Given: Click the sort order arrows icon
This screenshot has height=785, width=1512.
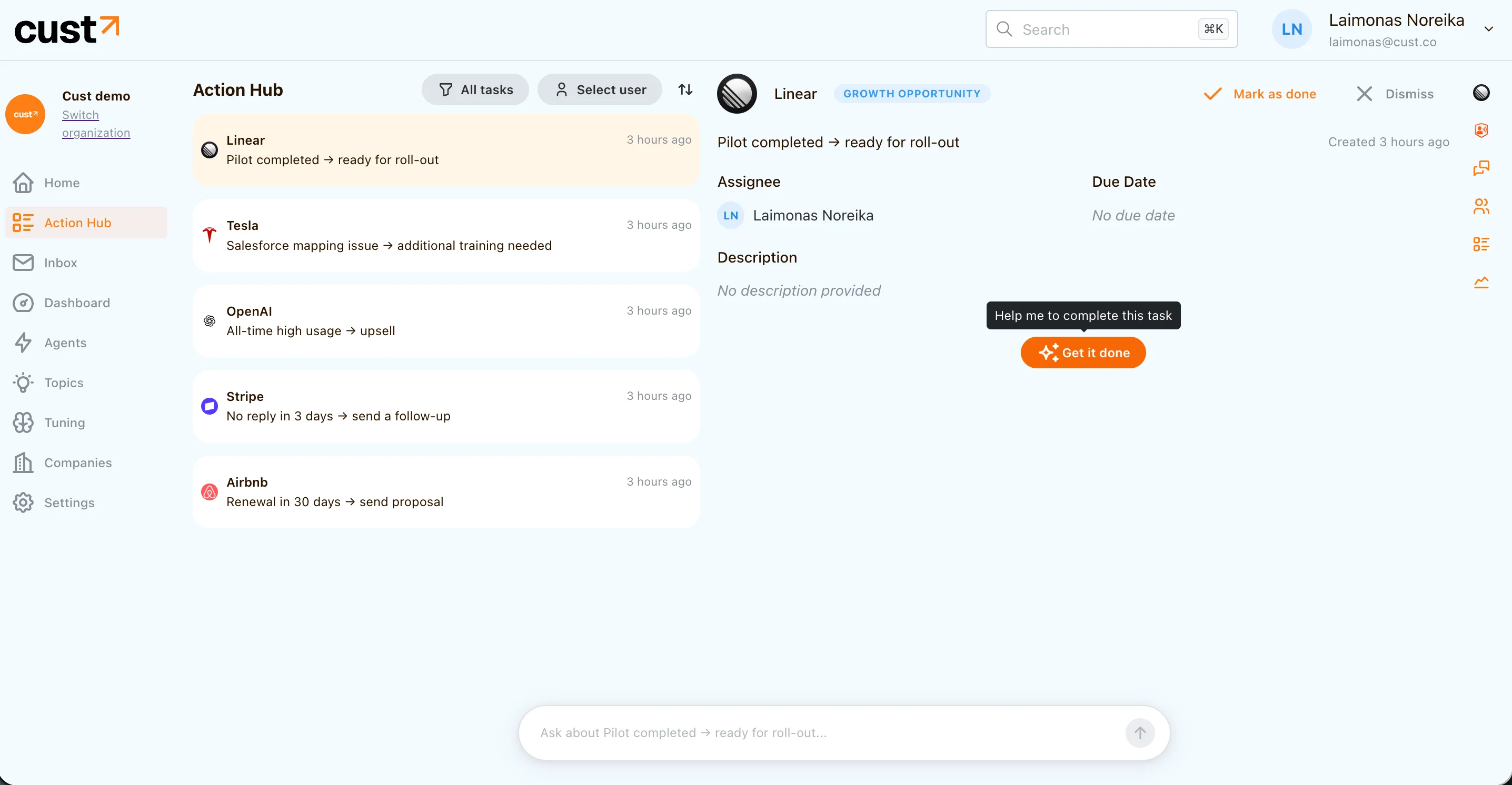Looking at the screenshot, I should (685, 89).
